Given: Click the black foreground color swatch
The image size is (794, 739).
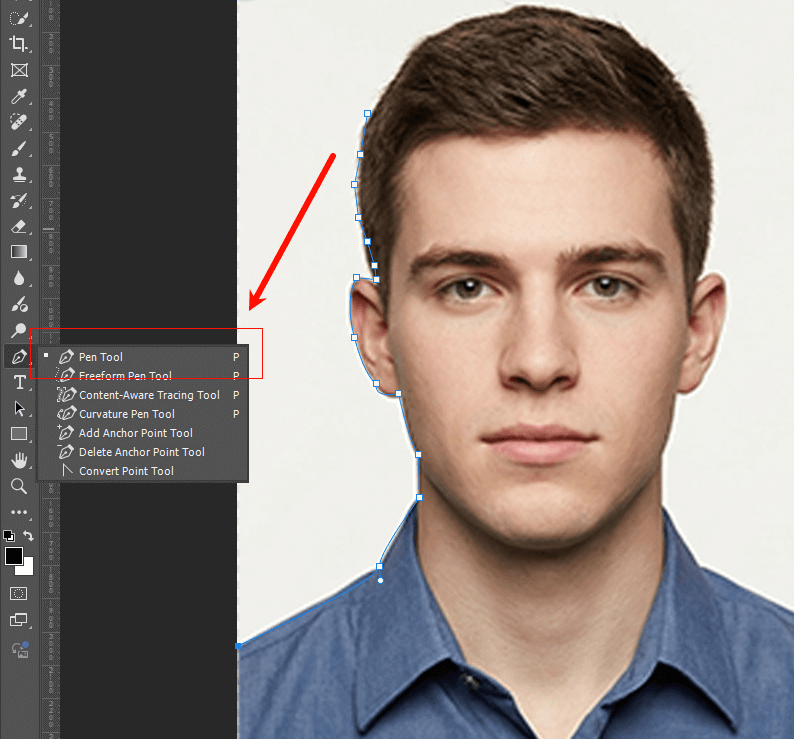Looking at the screenshot, I should click(x=13, y=556).
